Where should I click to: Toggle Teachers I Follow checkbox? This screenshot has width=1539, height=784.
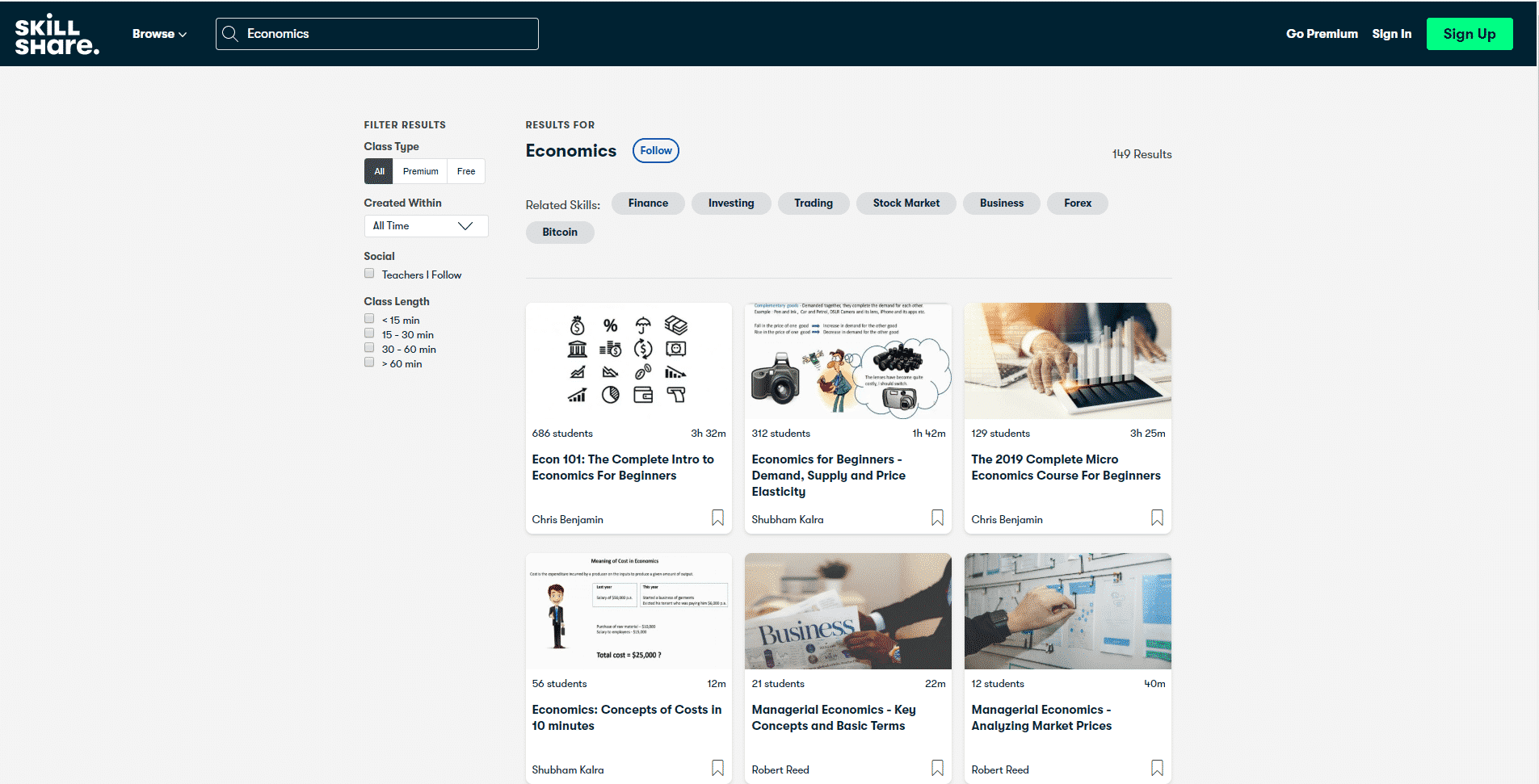coord(369,274)
